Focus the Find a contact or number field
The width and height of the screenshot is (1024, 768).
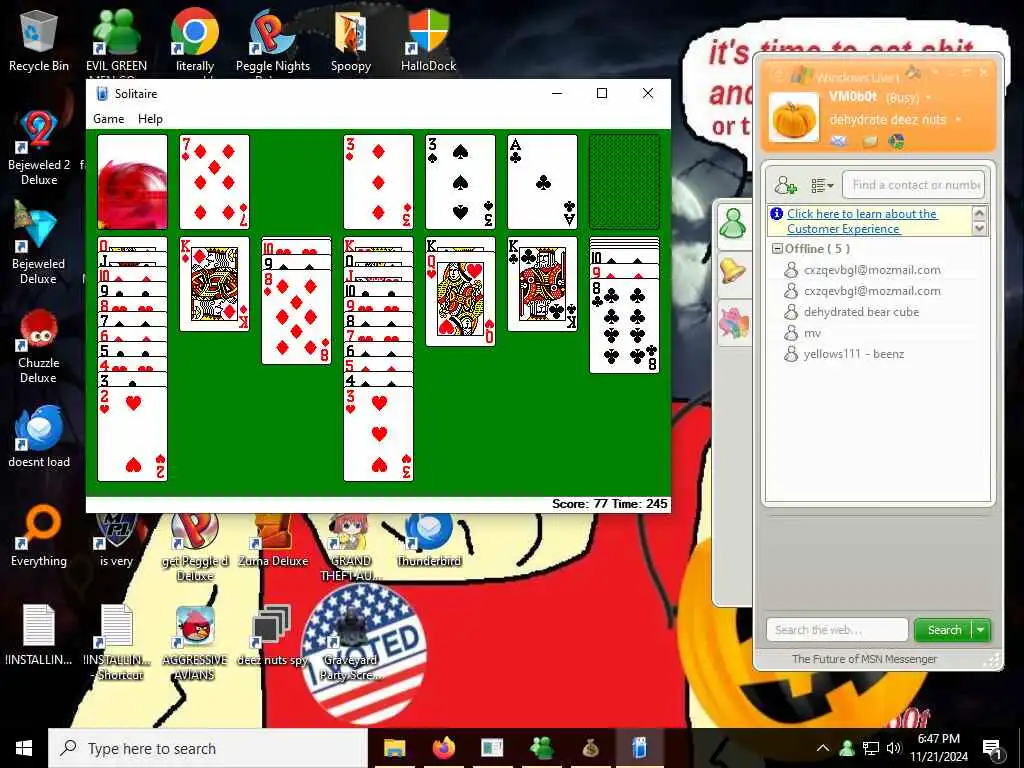[914, 185]
